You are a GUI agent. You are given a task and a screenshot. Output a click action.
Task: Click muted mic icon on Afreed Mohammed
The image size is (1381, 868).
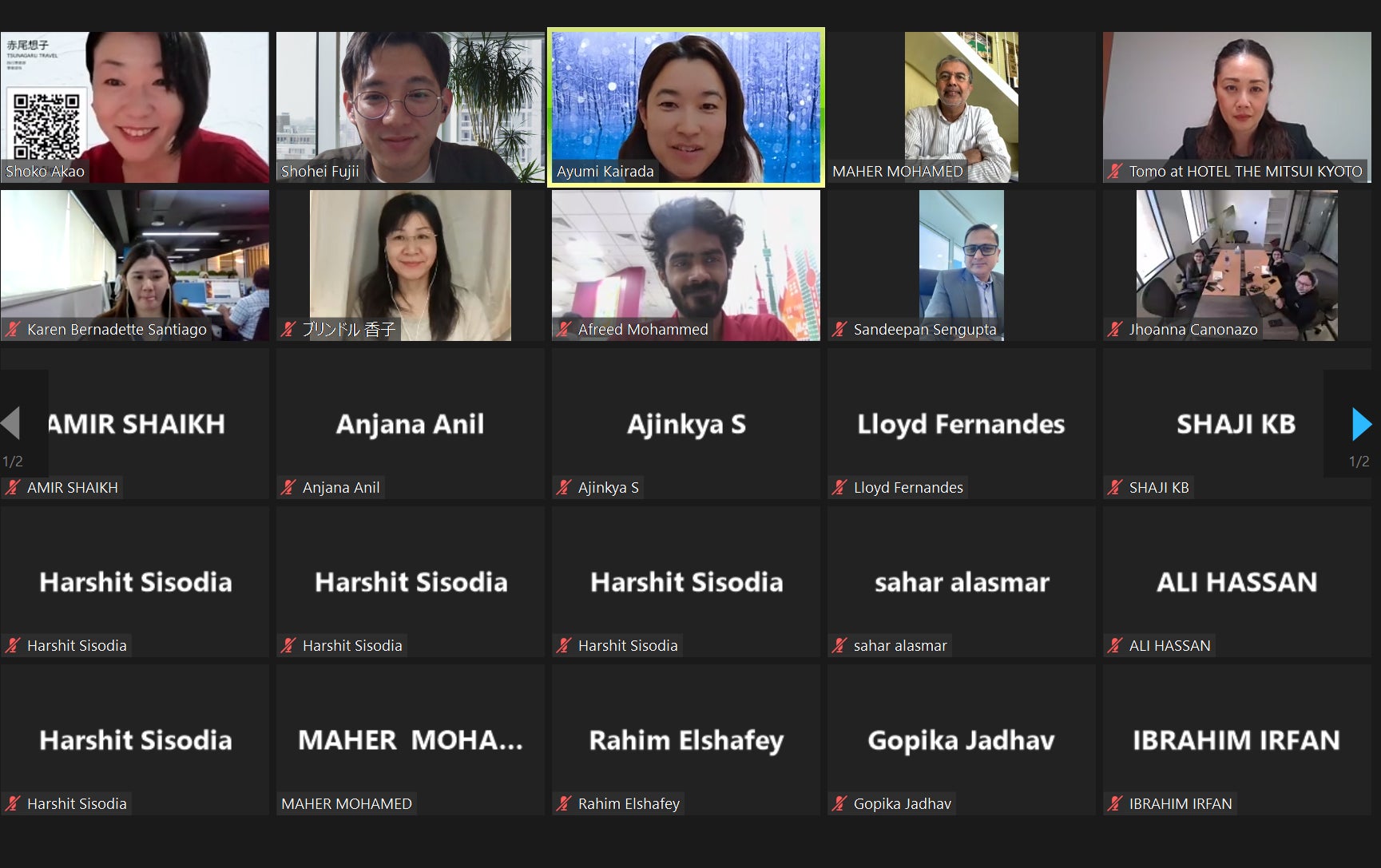tap(564, 329)
